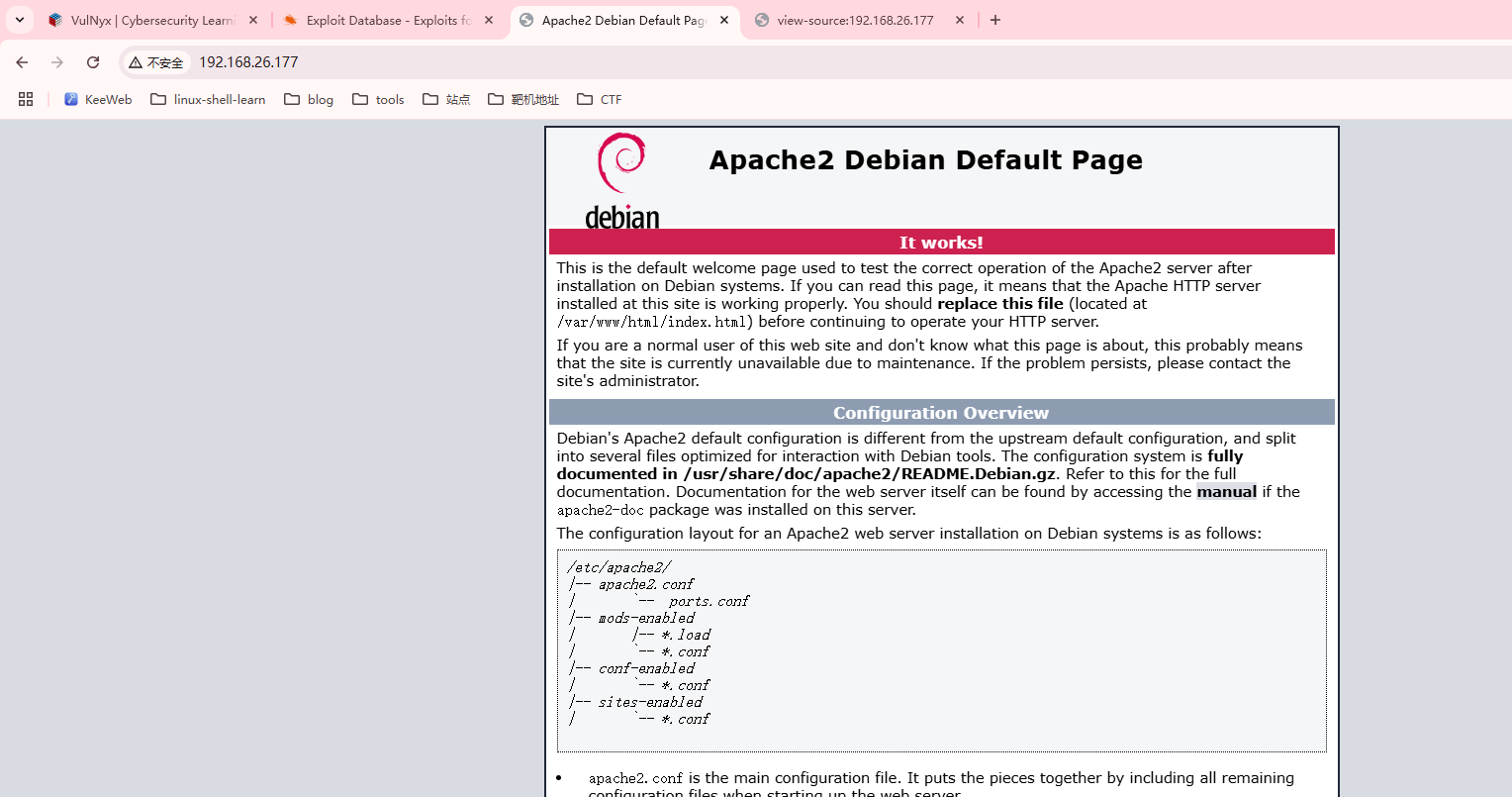Screen dimensions: 1512x797
Task: Close the Exploit Database tab
Action: 489,20
